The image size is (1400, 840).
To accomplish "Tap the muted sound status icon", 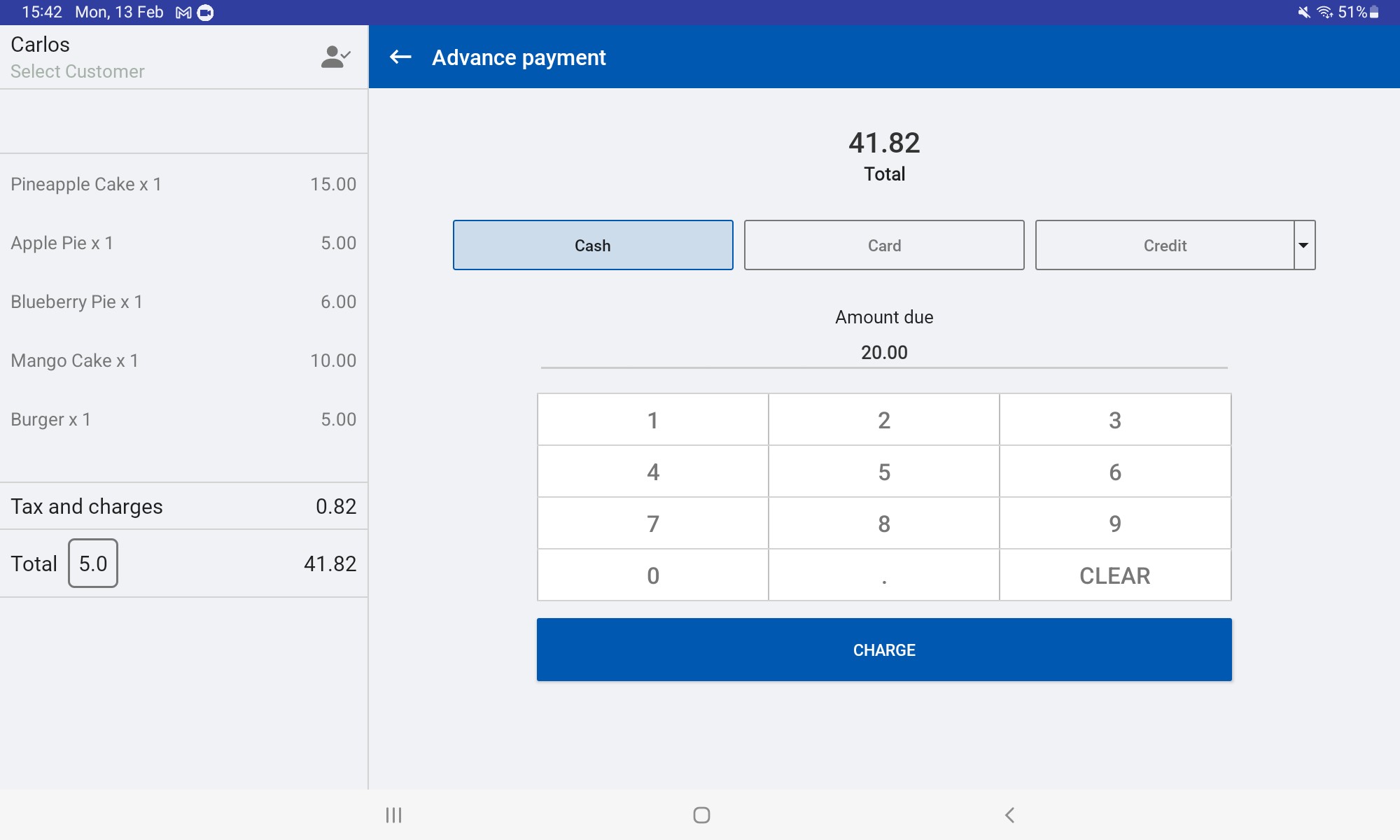I will [1303, 13].
